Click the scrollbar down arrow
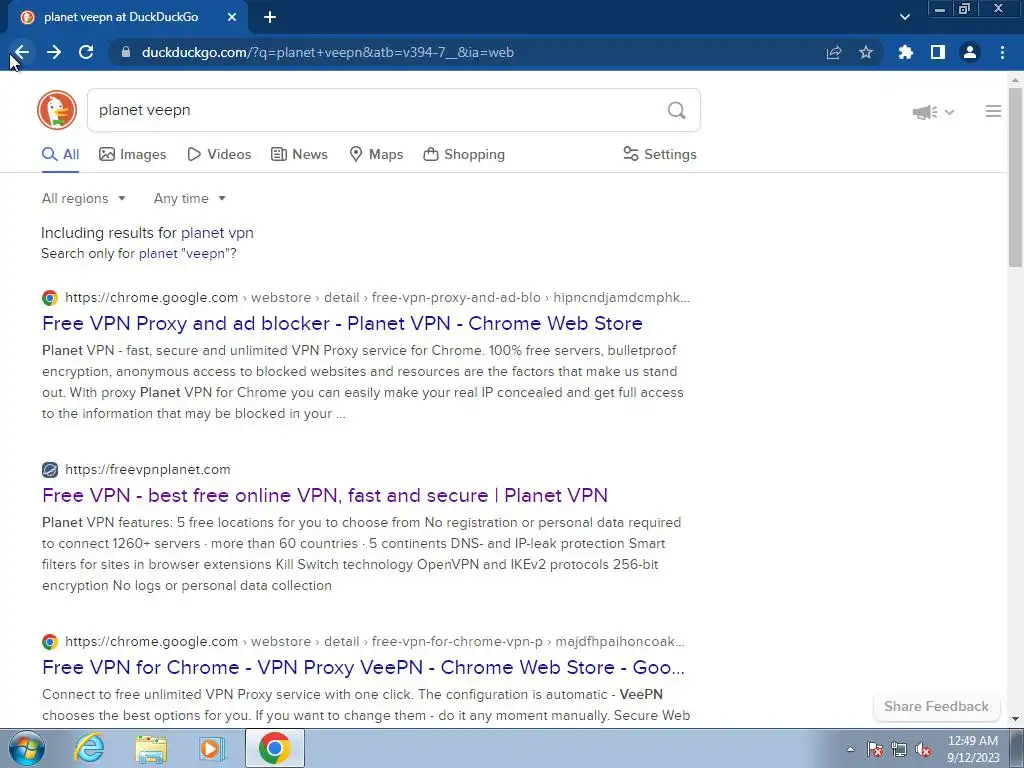This screenshot has width=1024, height=768. coord(1015,719)
